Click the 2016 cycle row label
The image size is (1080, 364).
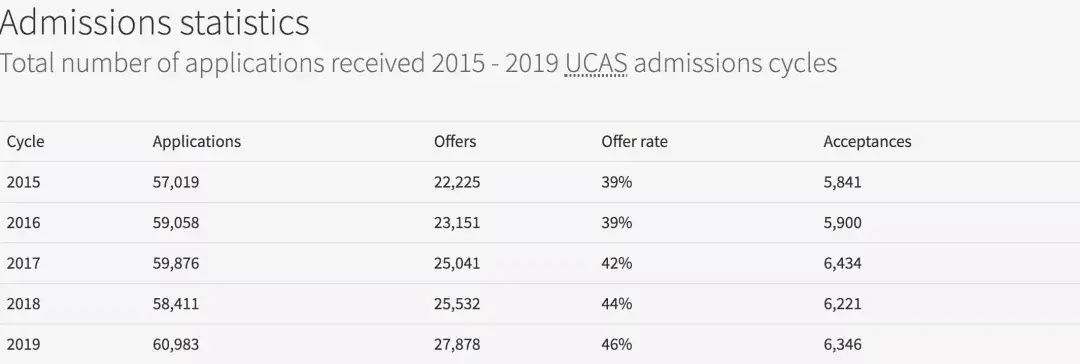point(23,223)
